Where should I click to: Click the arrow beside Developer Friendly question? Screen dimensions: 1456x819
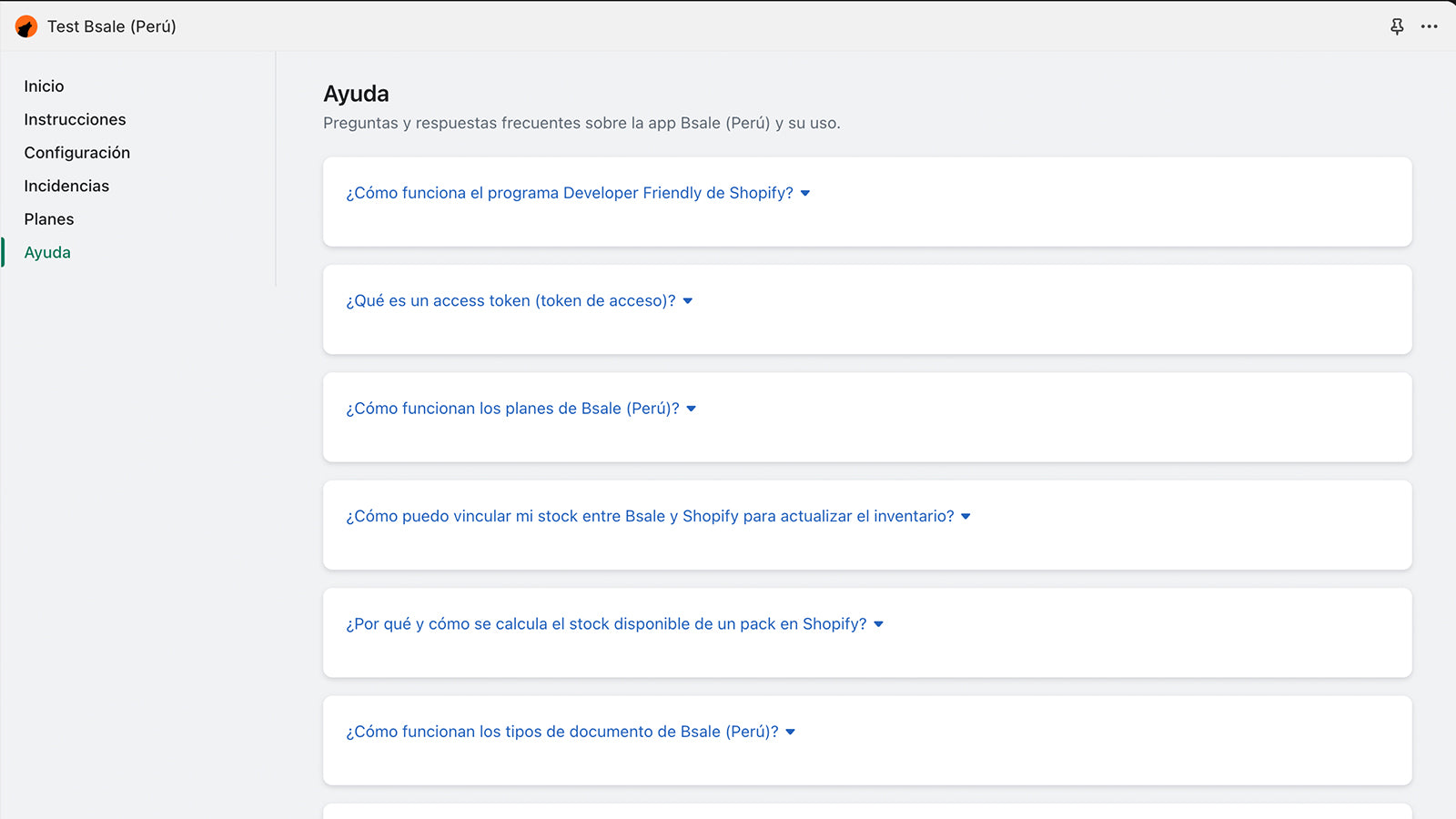pos(805,193)
